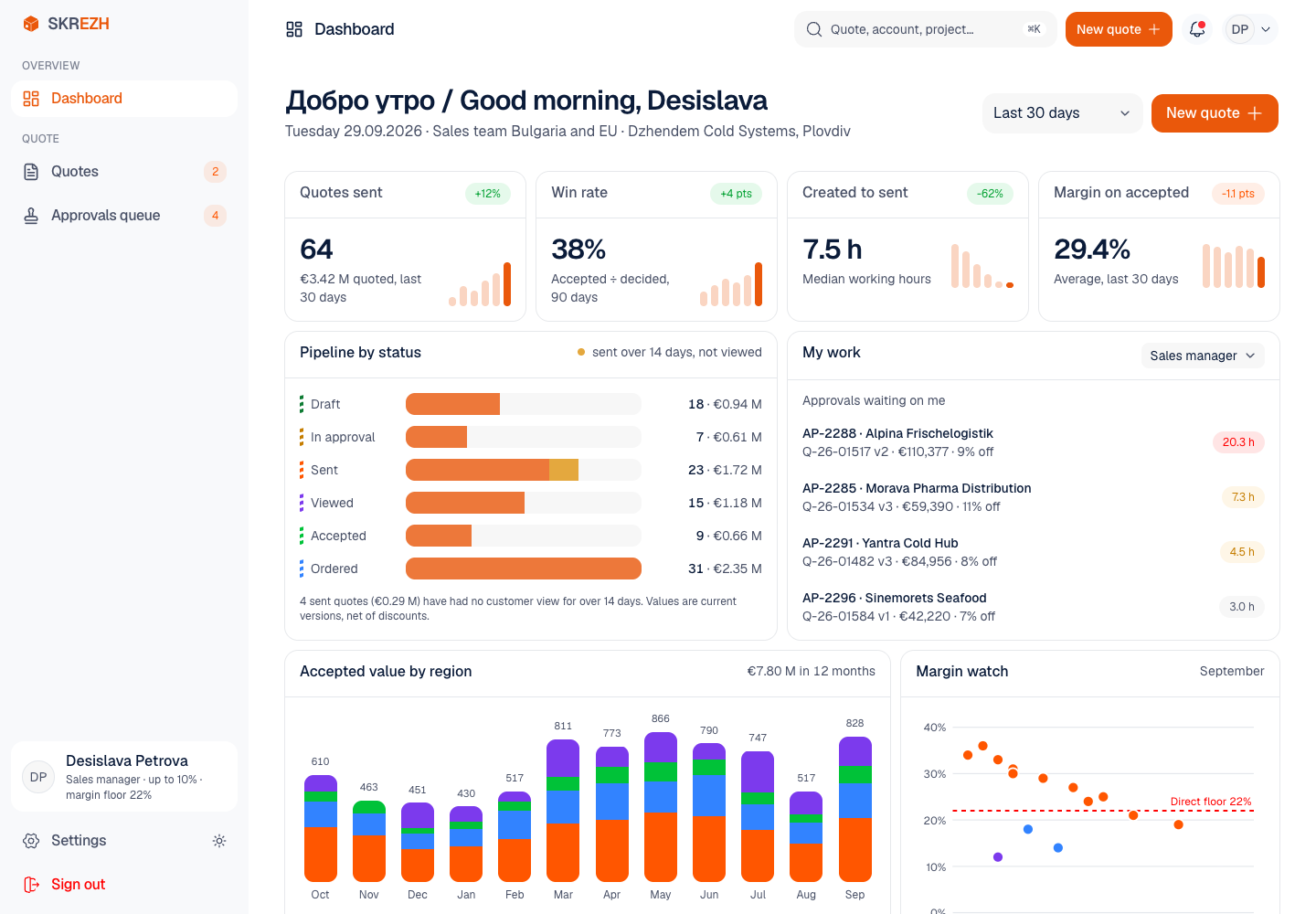1316x914 pixels.
Task: Click the "€7.80 M in 12 months" total
Action: 812,672
